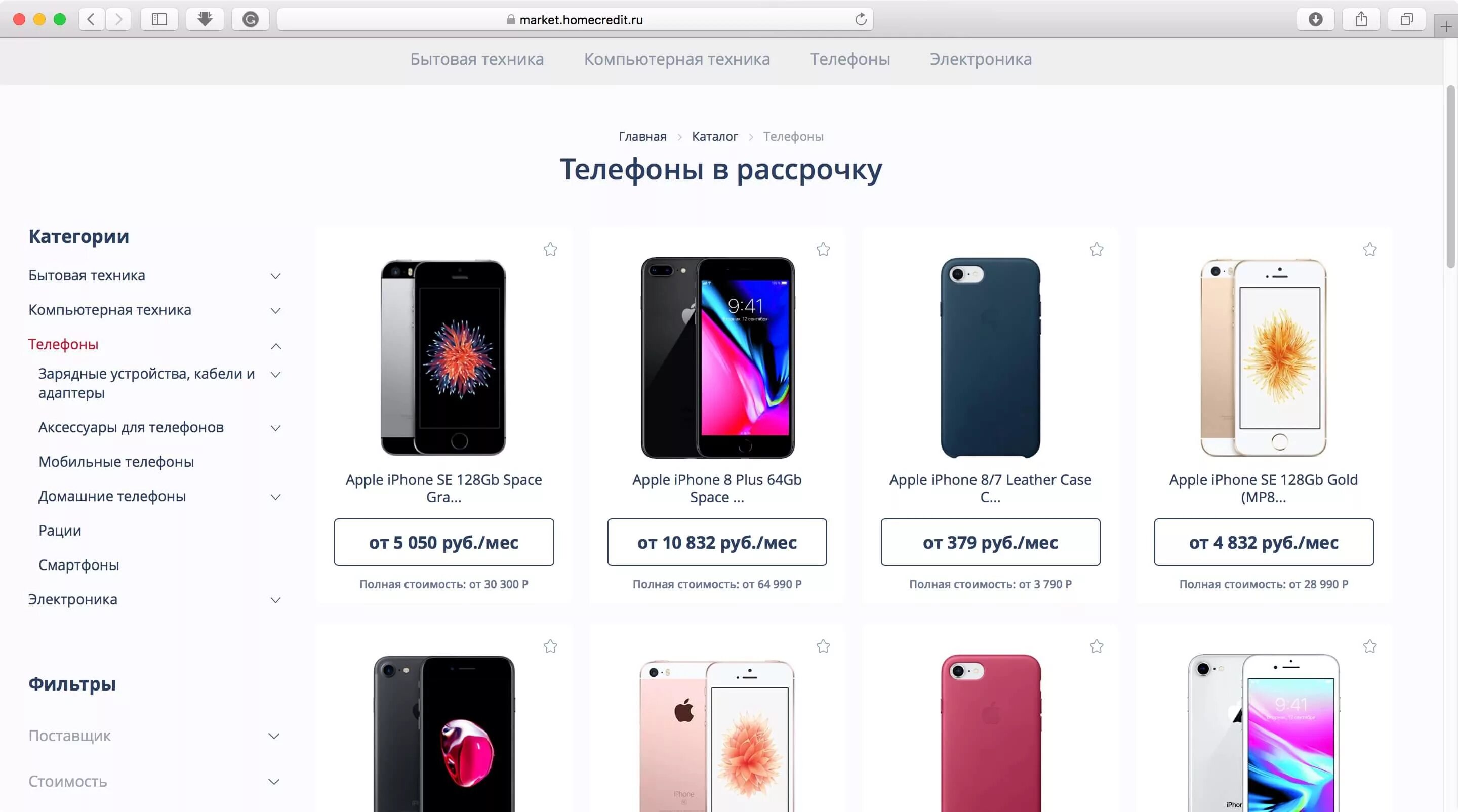Open the tab overview icon
Viewport: 1458px width, 812px height.
pos(1406,20)
